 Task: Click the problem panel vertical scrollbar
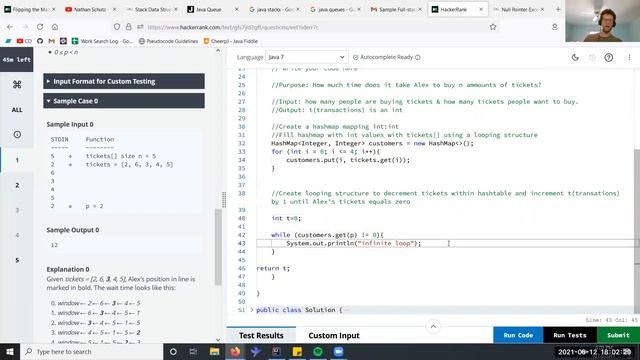pos(218,247)
